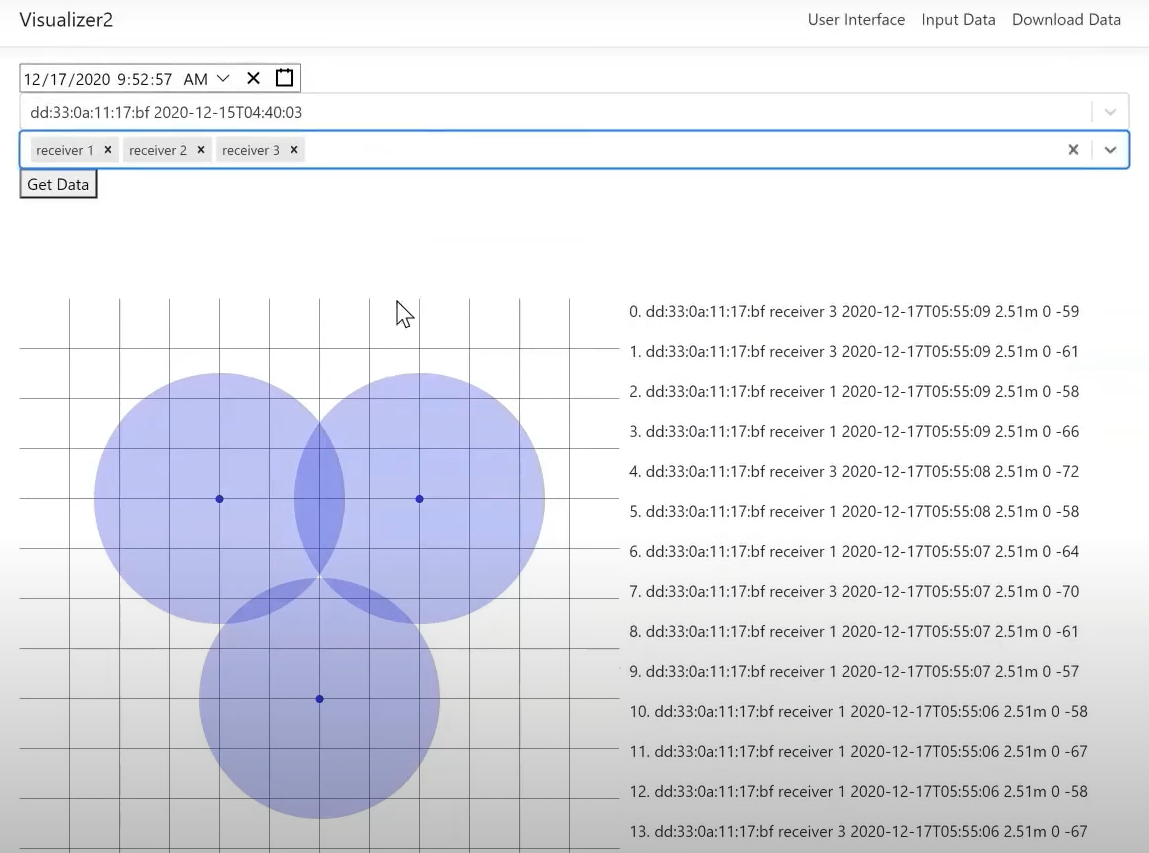Click the Get Data button
The image size is (1149, 853).
[58, 184]
